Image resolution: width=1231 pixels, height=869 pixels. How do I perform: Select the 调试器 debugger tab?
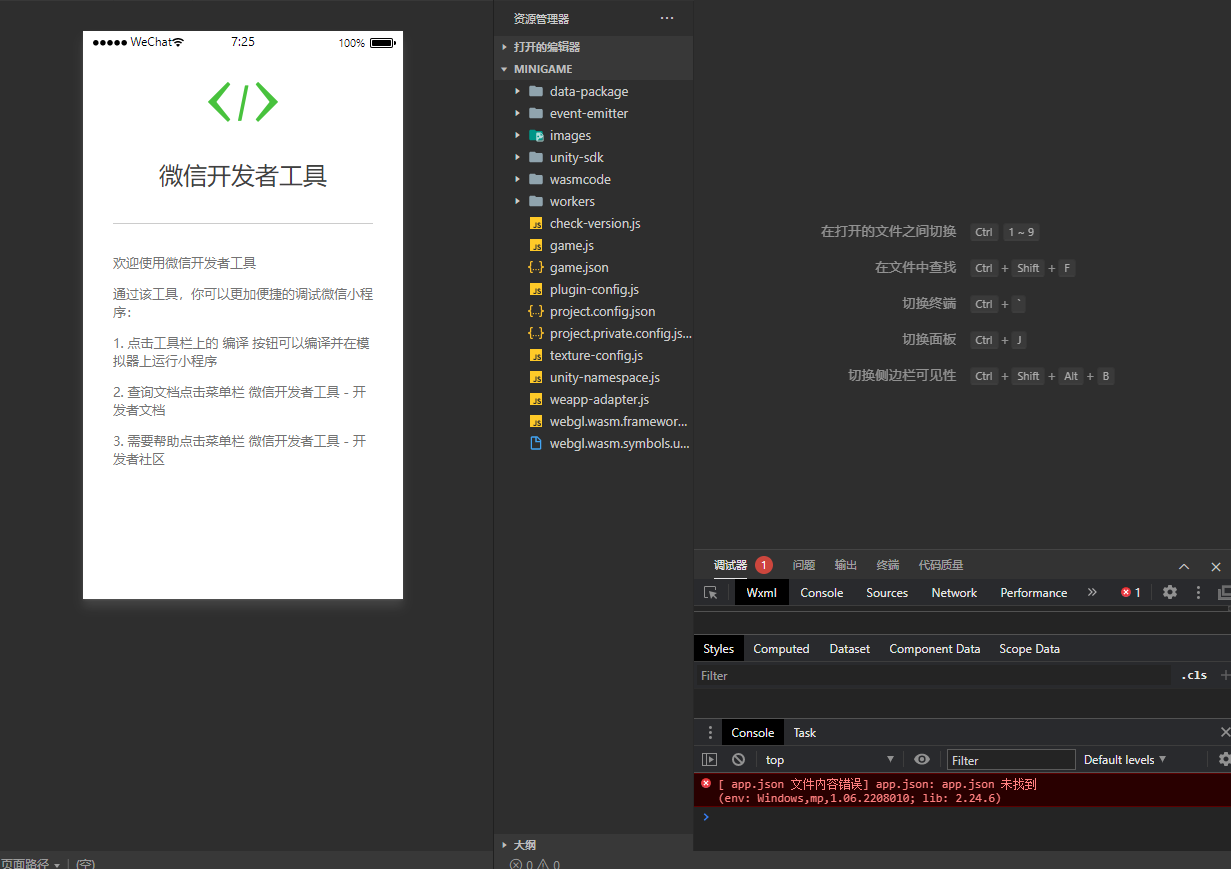[x=730, y=566]
